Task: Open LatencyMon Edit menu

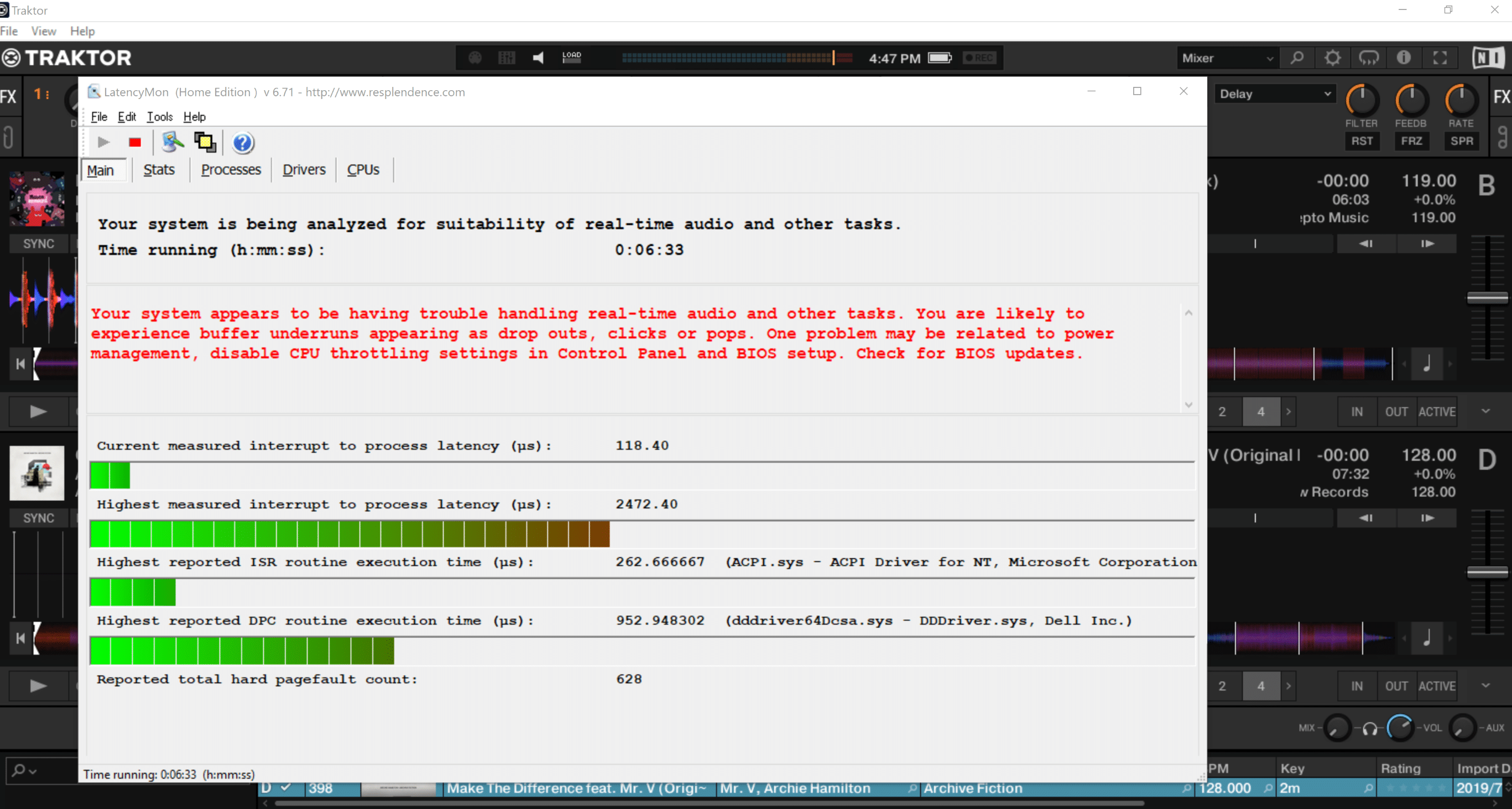Action: point(127,117)
